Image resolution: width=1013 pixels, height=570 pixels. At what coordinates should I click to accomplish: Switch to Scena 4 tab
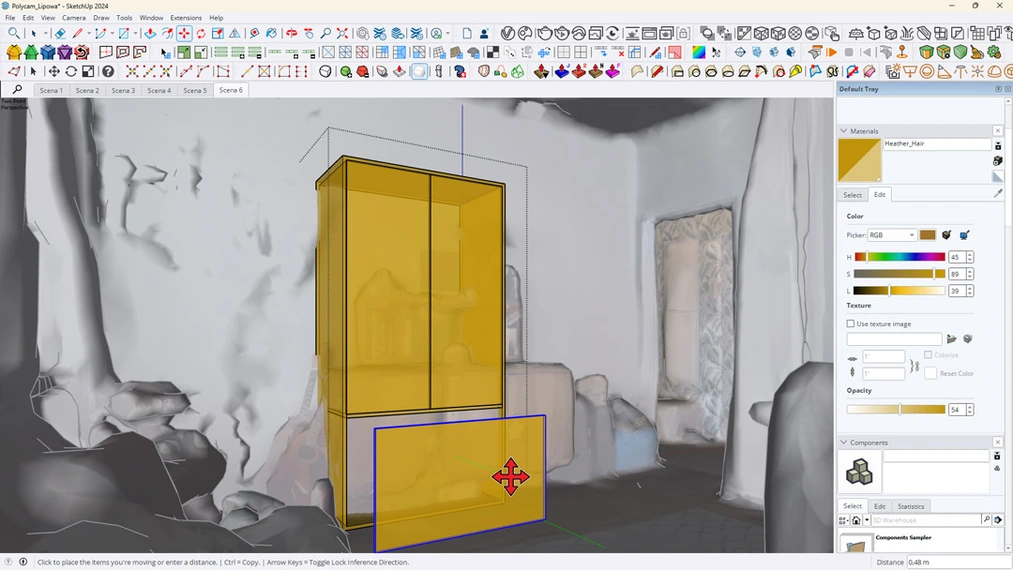159,90
